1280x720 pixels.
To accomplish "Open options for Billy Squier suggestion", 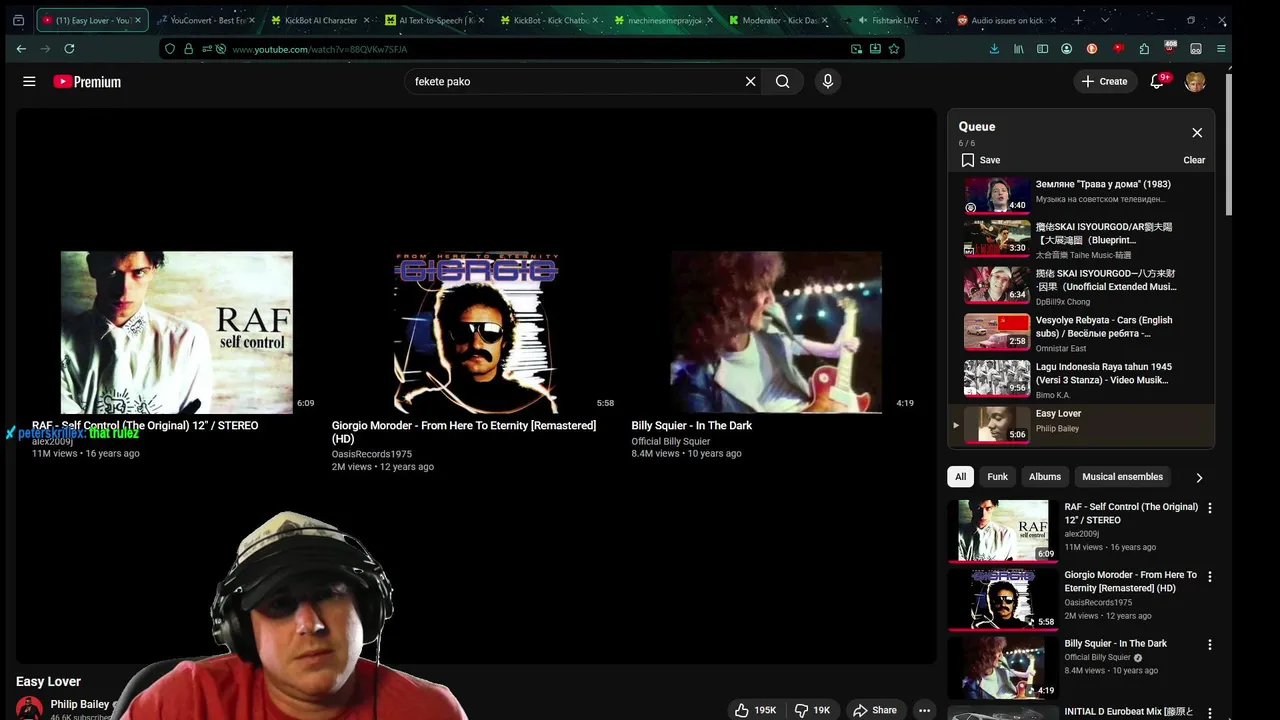I will click(x=1210, y=645).
